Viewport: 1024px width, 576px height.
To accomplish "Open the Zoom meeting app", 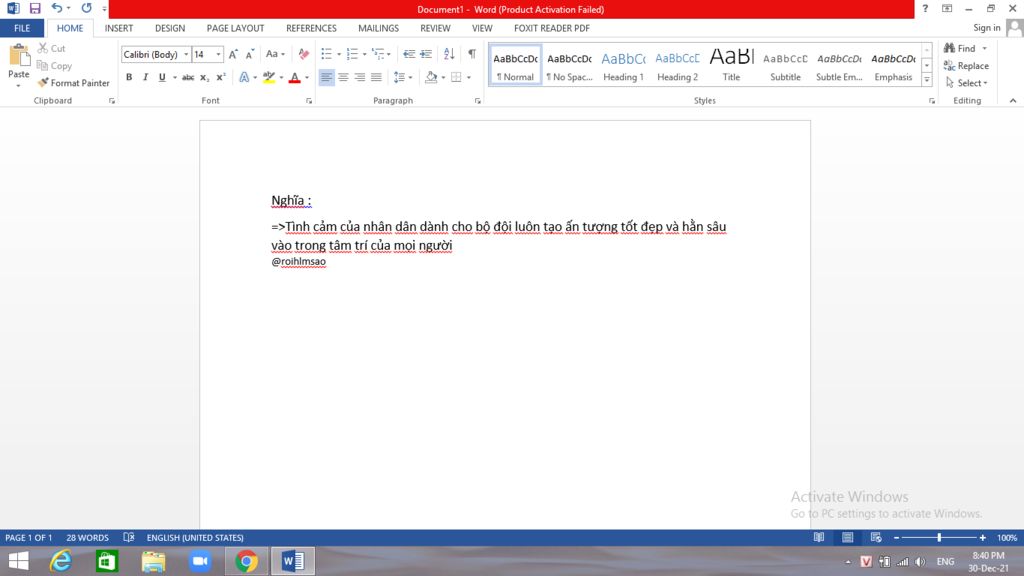I will [x=200, y=561].
